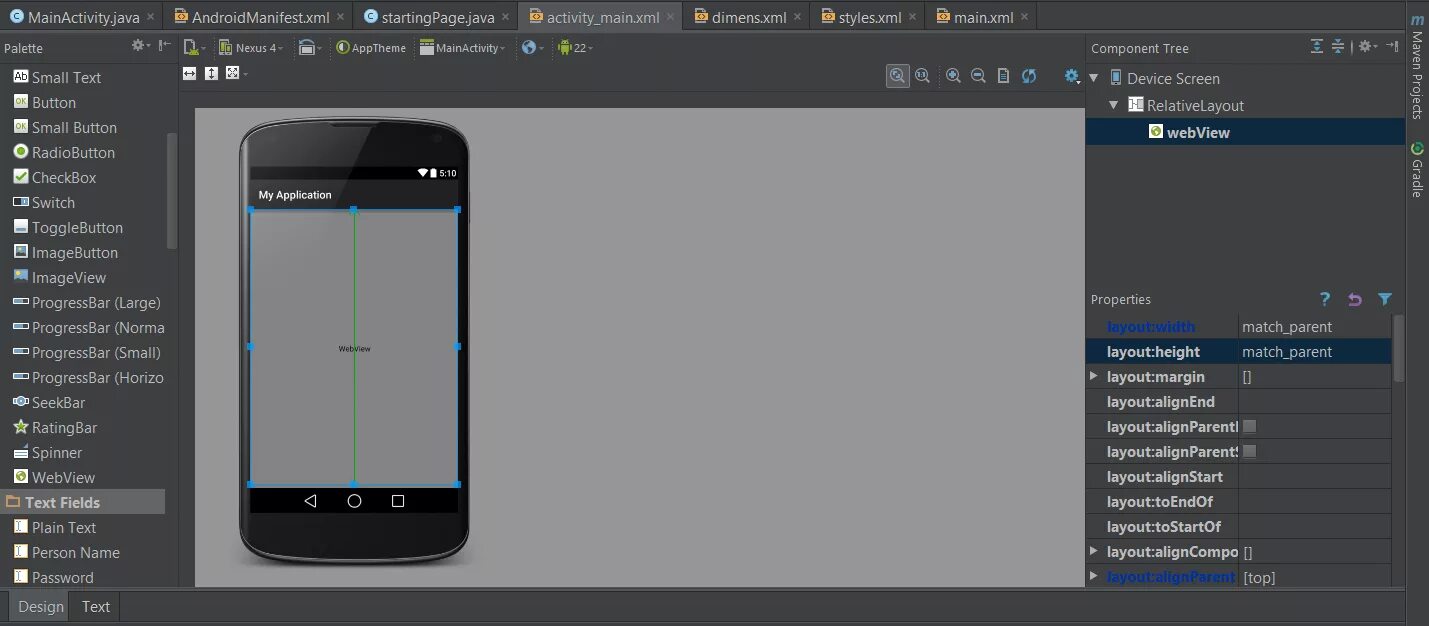
Task: Click the Actual Size 1:1 zoom icon
Action: pos(922,76)
